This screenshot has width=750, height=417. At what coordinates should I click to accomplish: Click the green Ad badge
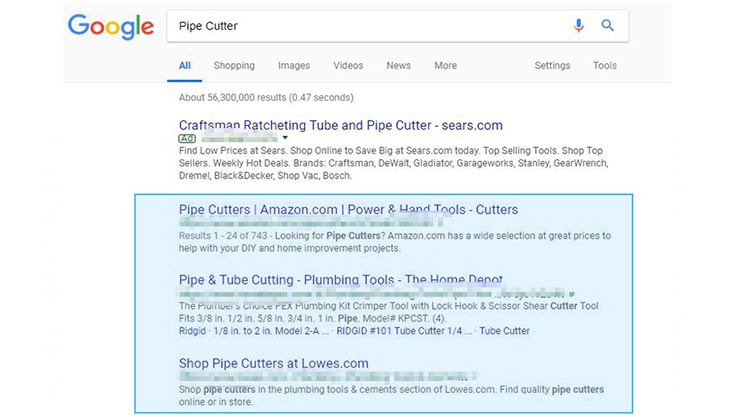click(x=186, y=138)
